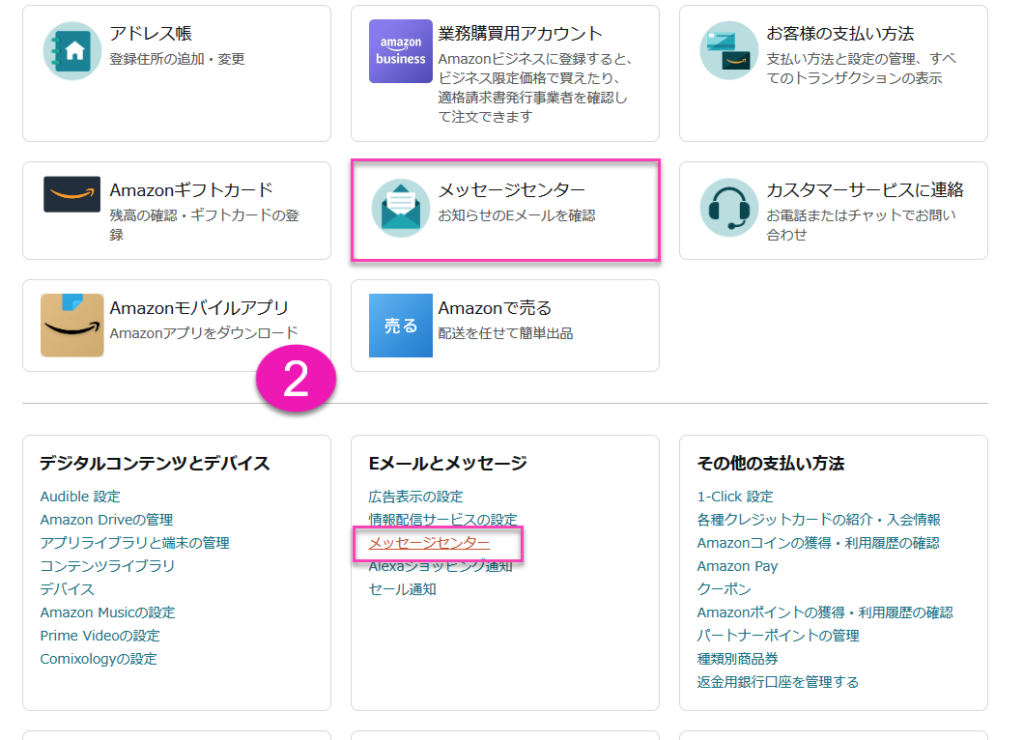The image size is (1024, 740).
Task: Open メッセージセンター link under Eメールとメッセージ
Action: [x=429, y=543]
